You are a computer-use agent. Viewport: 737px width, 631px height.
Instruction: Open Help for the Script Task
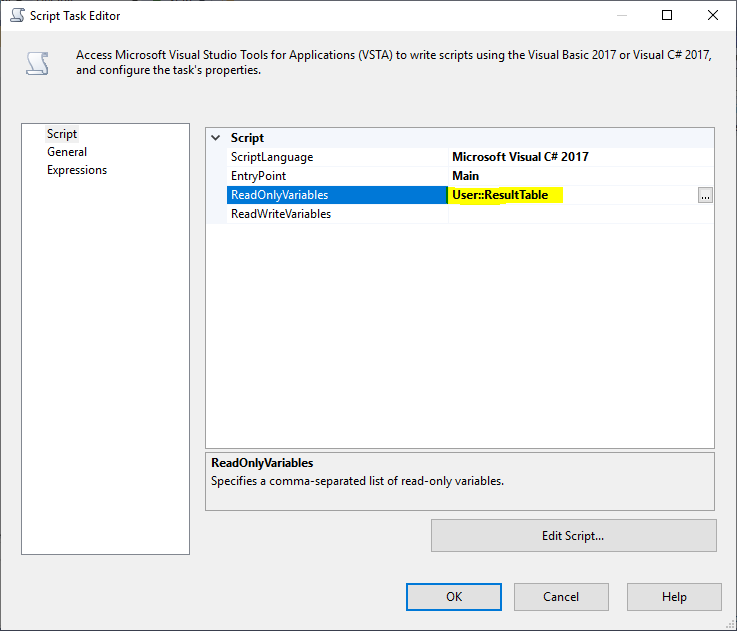coord(674,597)
